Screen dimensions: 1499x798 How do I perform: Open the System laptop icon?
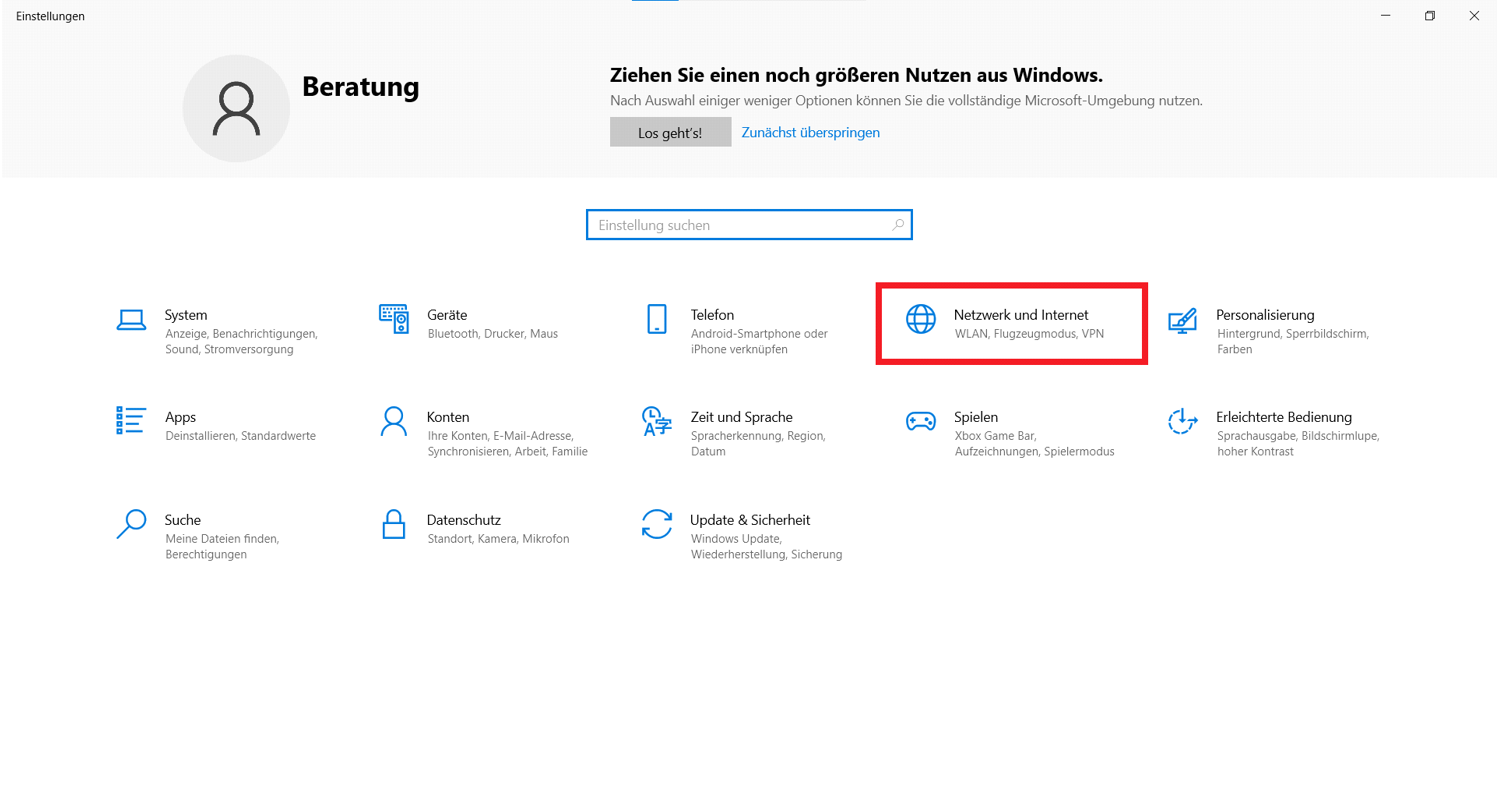(x=131, y=319)
